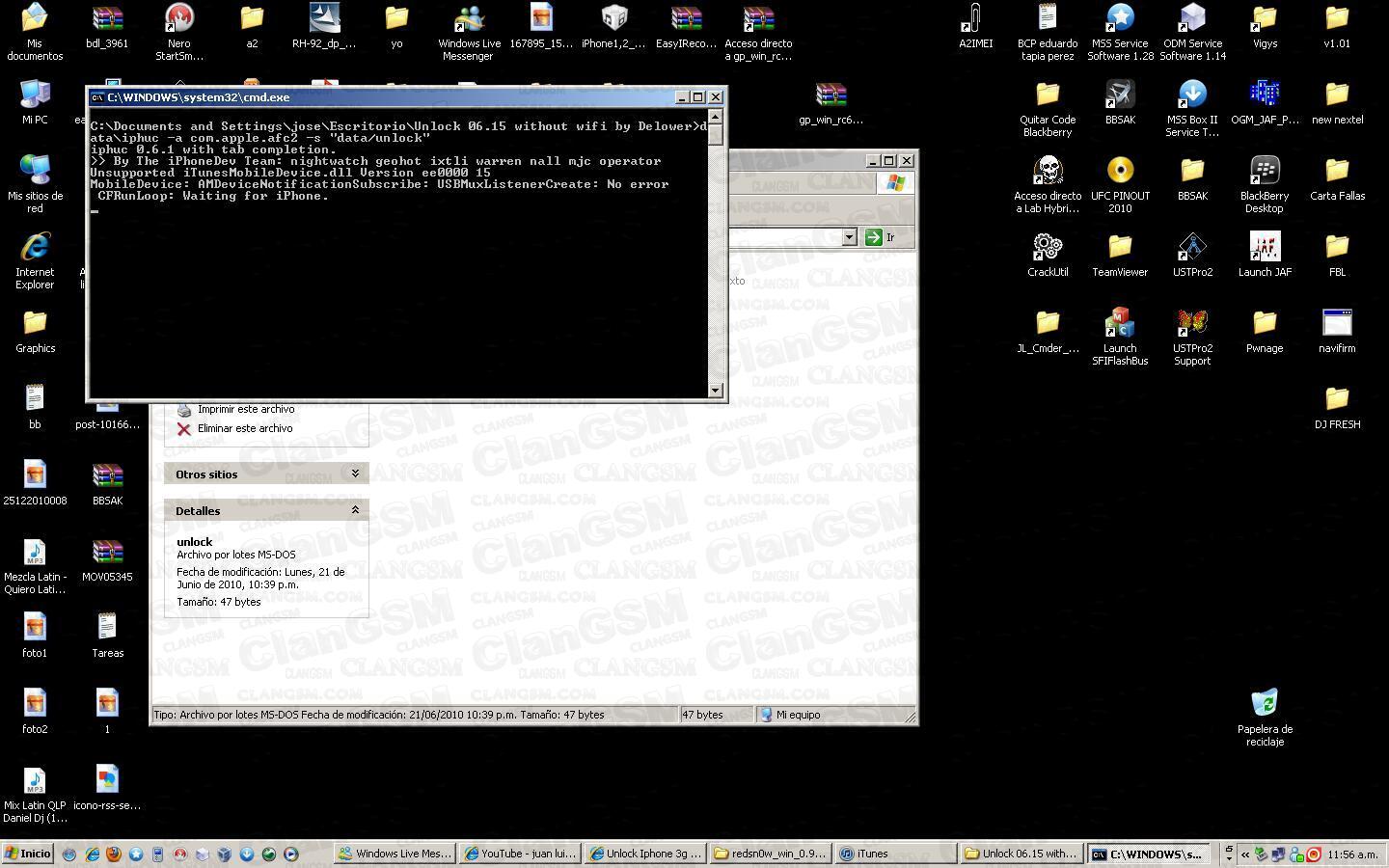Open the Explorer address bar dropdown
The width and height of the screenshot is (1389, 868).
point(850,237)
